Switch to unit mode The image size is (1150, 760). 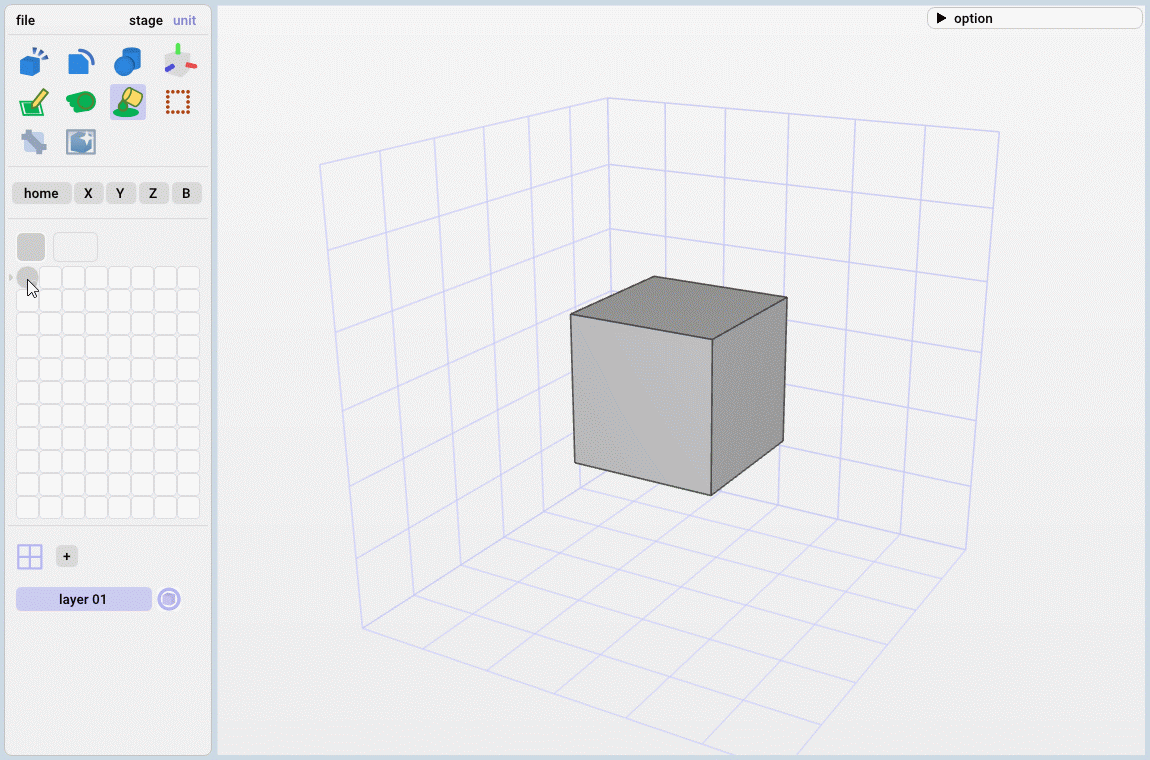point(184,21)
